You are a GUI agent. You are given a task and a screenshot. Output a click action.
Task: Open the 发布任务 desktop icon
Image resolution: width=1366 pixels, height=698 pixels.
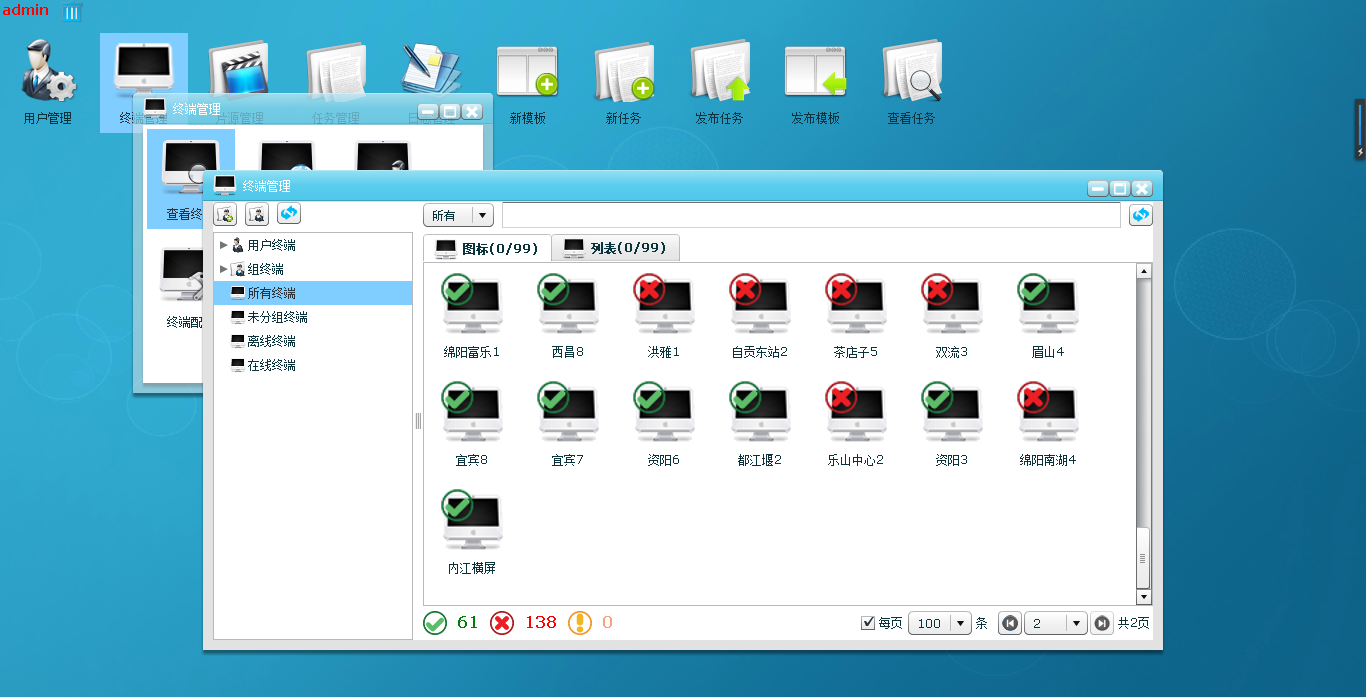pos(719,84)
